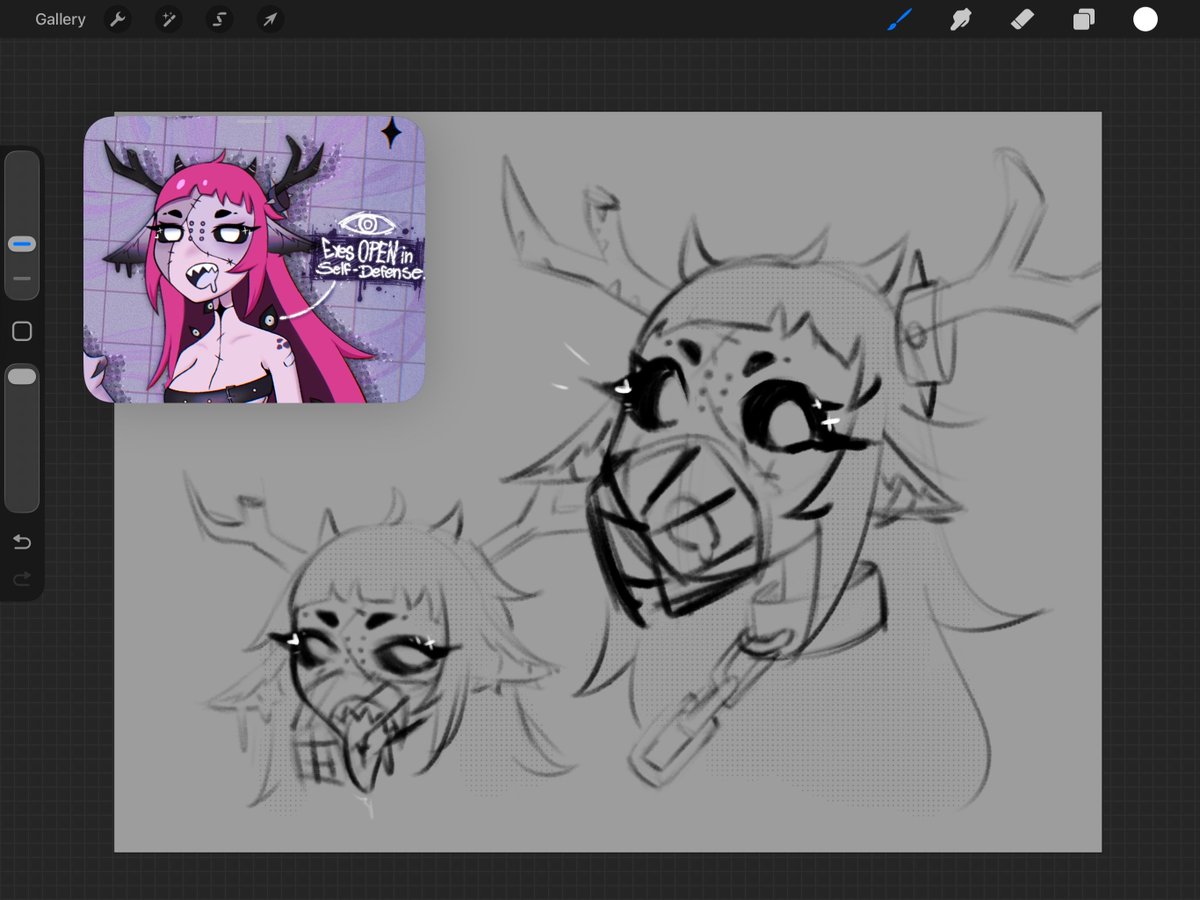
Task: Open the Adjustments magic wand menu
Action: [168, 19]
